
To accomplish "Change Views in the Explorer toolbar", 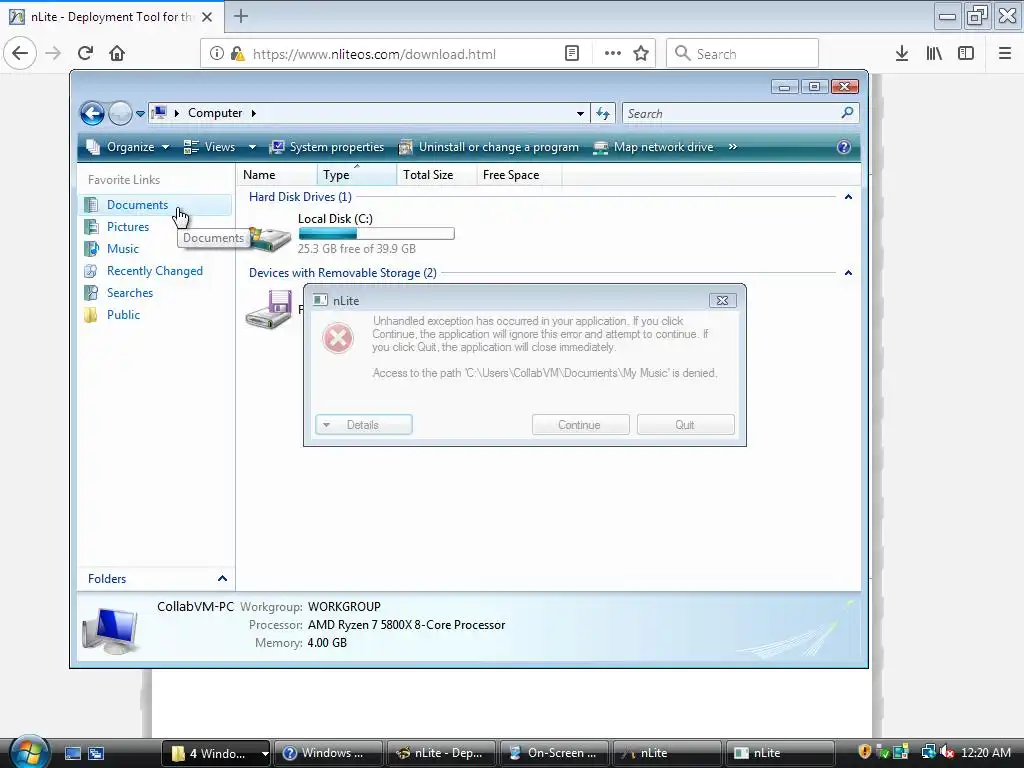I will (209, 147).
